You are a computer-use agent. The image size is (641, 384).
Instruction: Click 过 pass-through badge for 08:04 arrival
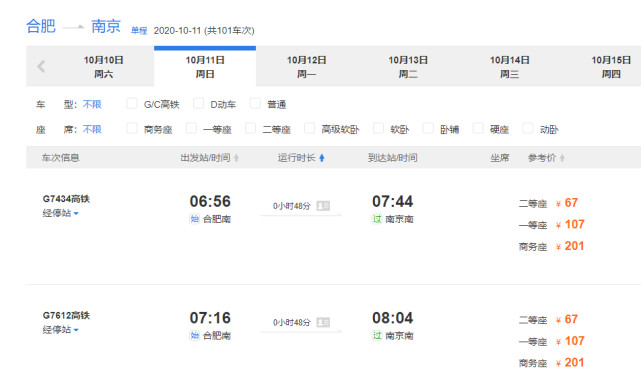(x=377, y=335)
